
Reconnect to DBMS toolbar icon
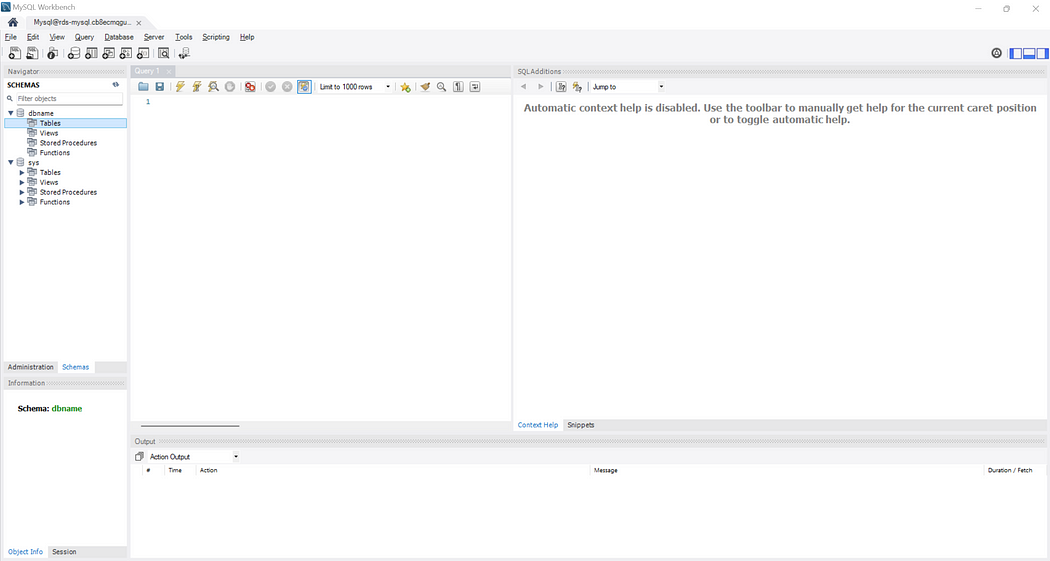tap(184, 54)
